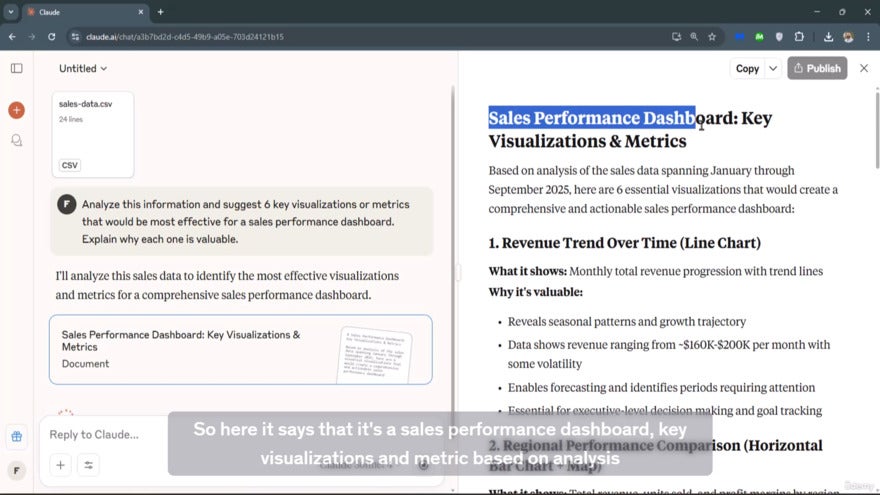Open browser downloads icon

click(828, 36)
